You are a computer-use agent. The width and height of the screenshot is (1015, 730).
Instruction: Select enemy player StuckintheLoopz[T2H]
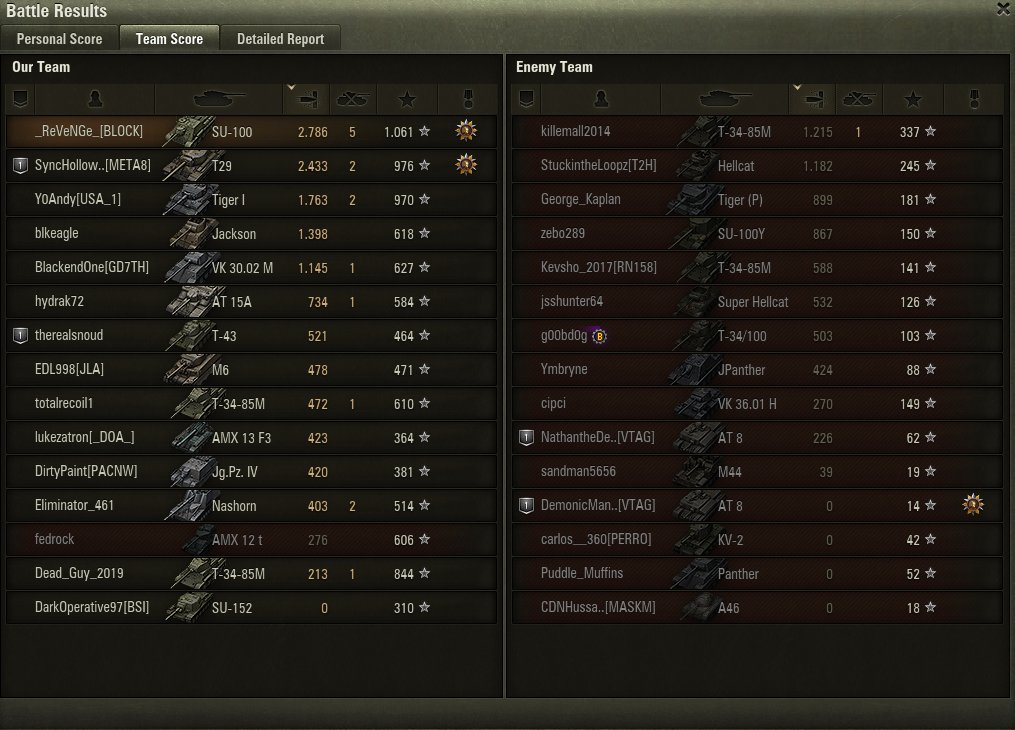pyautogui.click(x=599, y=165)
